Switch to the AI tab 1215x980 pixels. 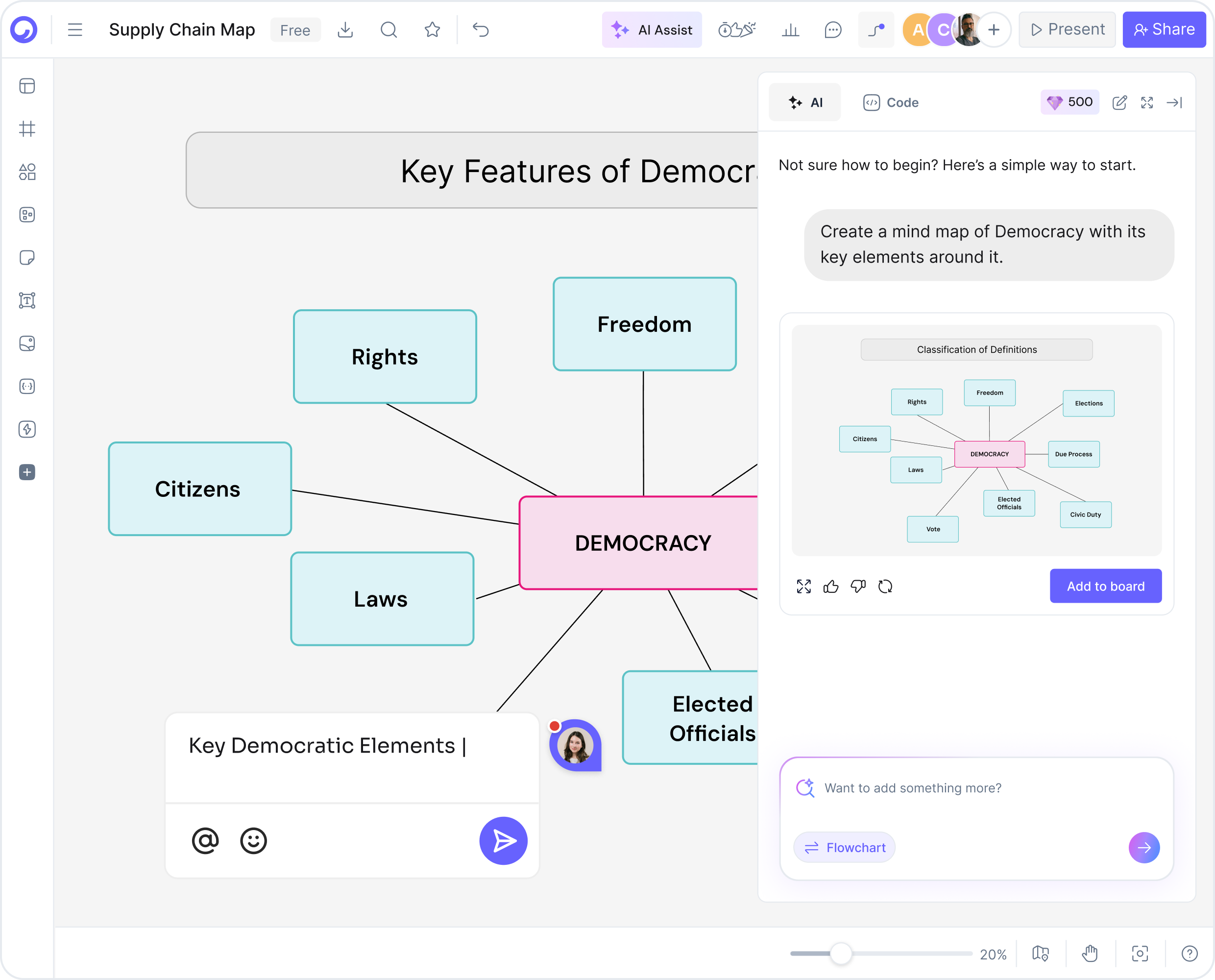point(805,103)
